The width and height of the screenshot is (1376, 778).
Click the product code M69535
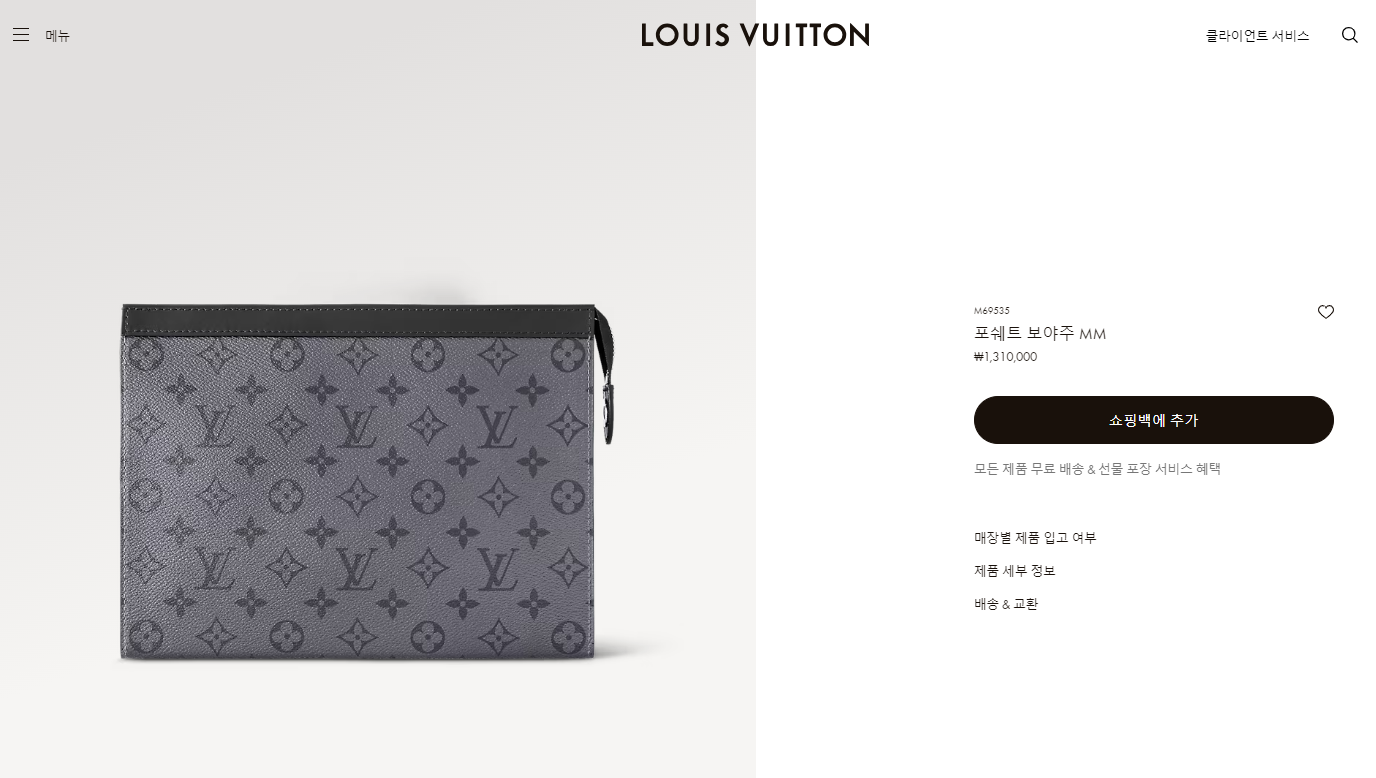pyautogui.click(x=992, y=311)
